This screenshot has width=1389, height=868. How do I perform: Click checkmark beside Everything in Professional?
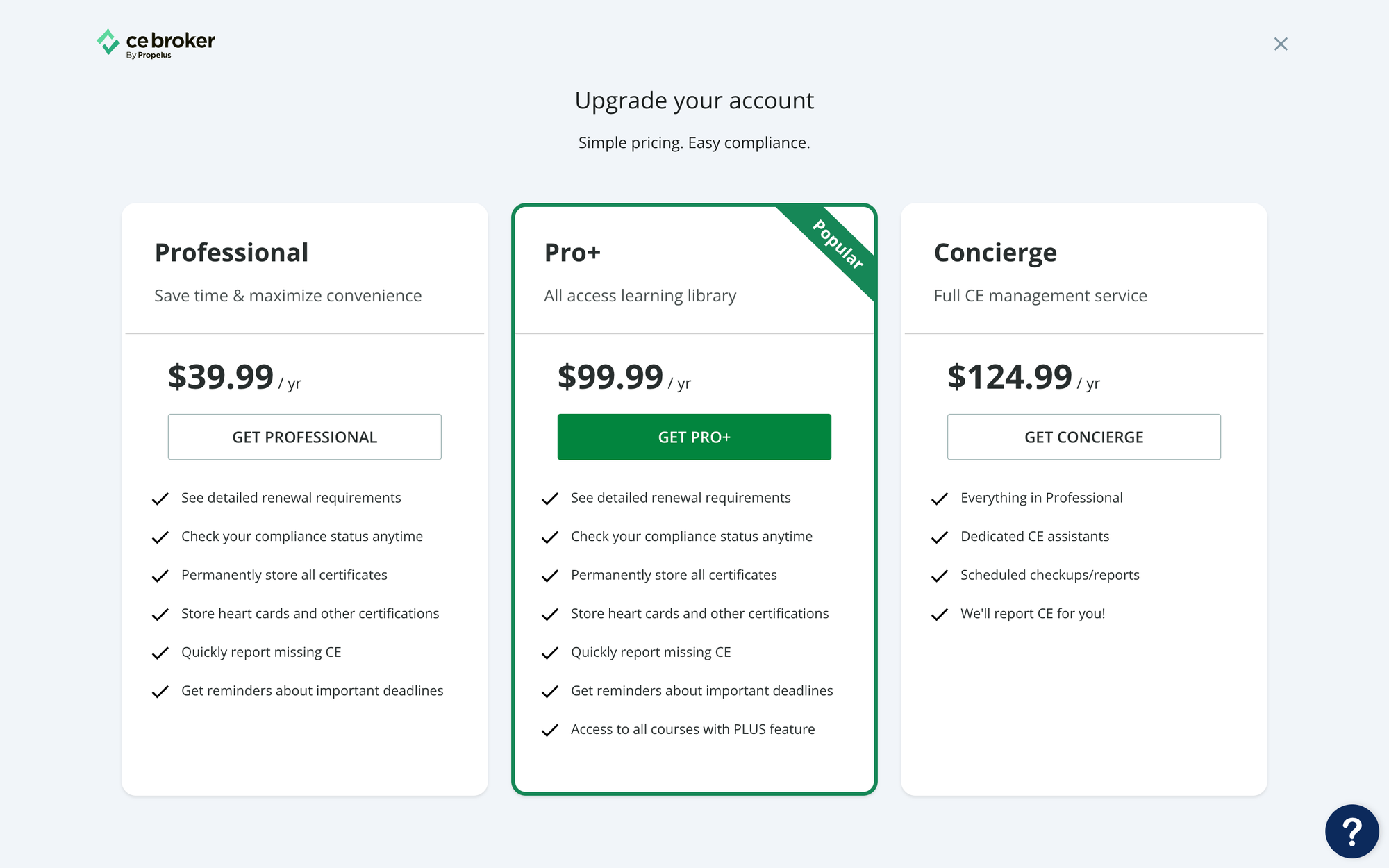tap(939, 499)
